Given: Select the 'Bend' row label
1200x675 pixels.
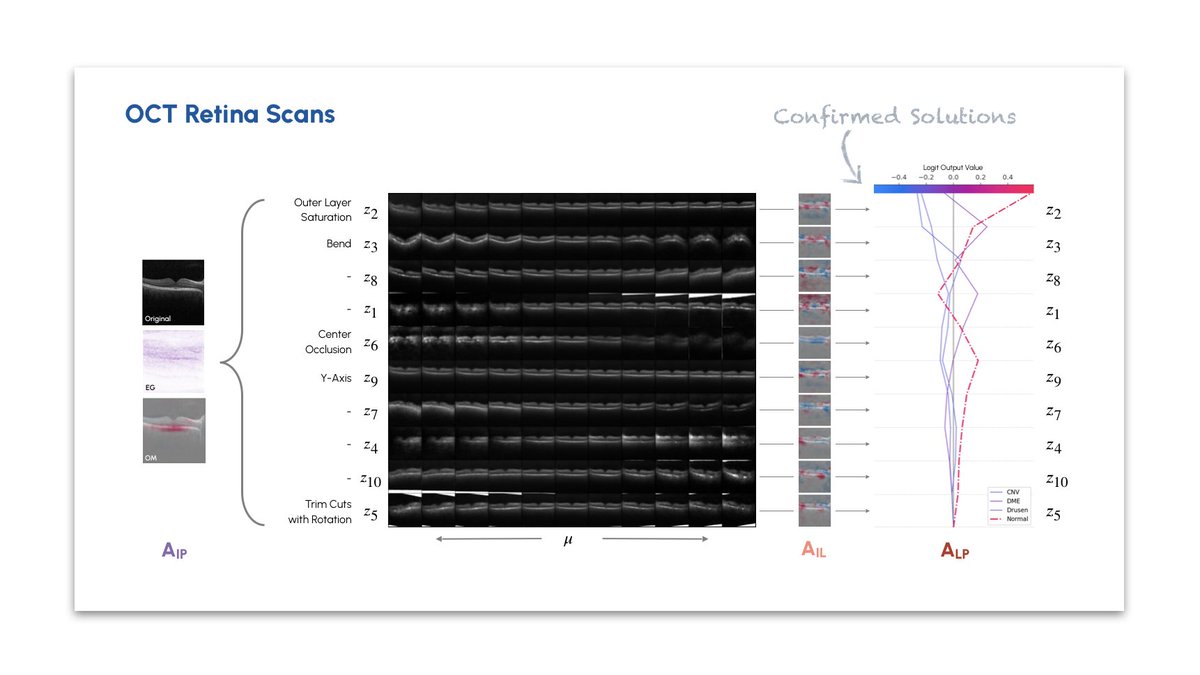Looking at the screenshot, I should coord(339,244).
